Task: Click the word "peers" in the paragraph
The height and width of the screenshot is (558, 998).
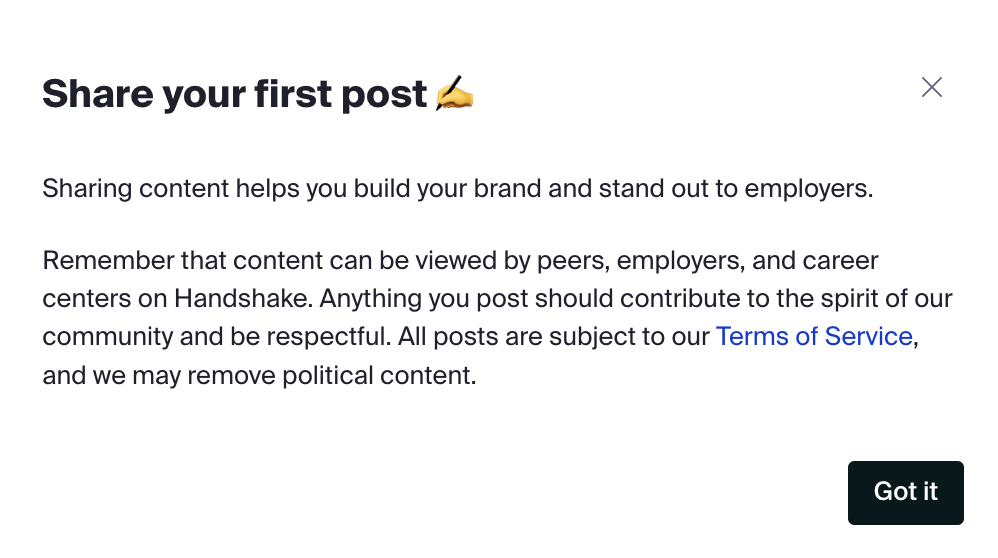Action: (574, 262)
